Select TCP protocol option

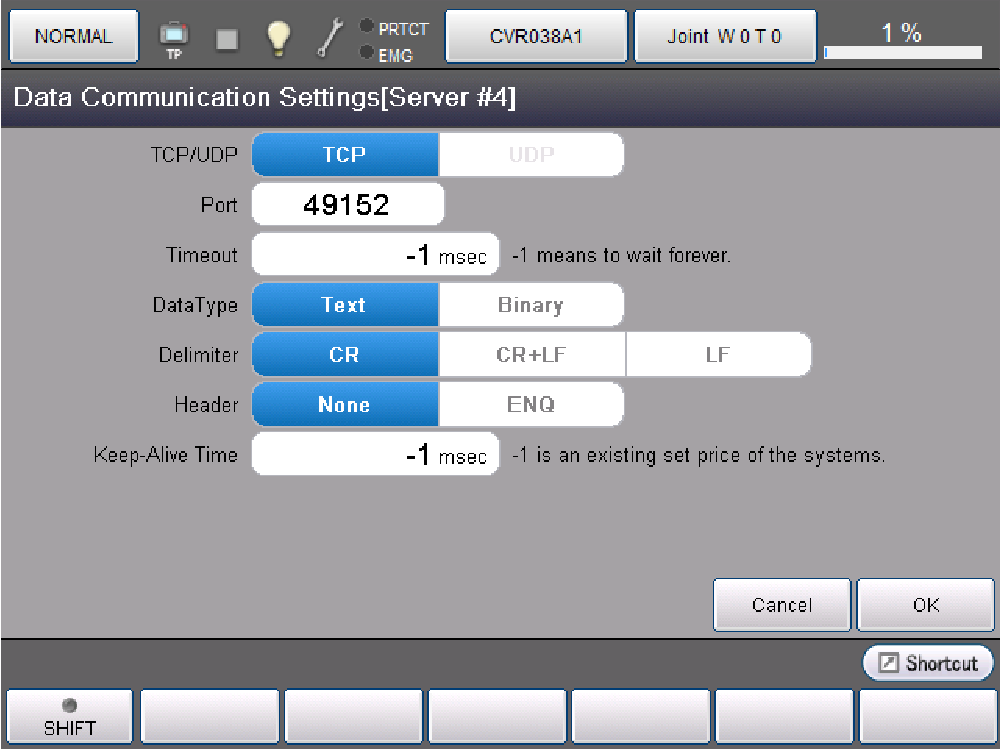[344, 155]
